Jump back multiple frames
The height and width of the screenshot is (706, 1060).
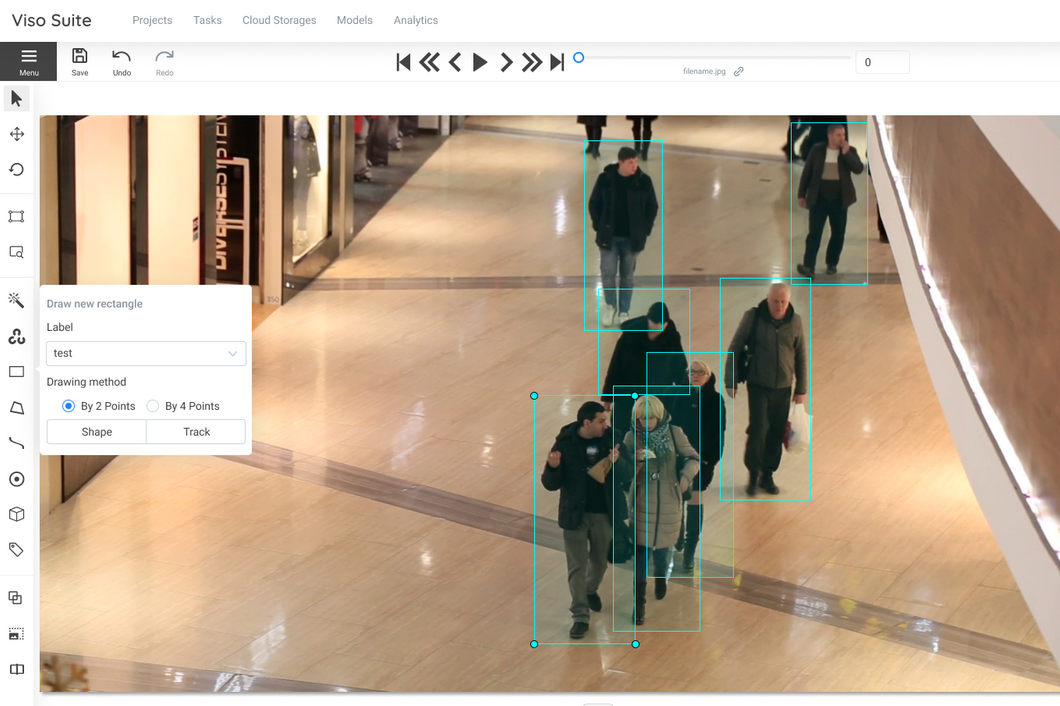pyautogui.click(x=429, y=62)
